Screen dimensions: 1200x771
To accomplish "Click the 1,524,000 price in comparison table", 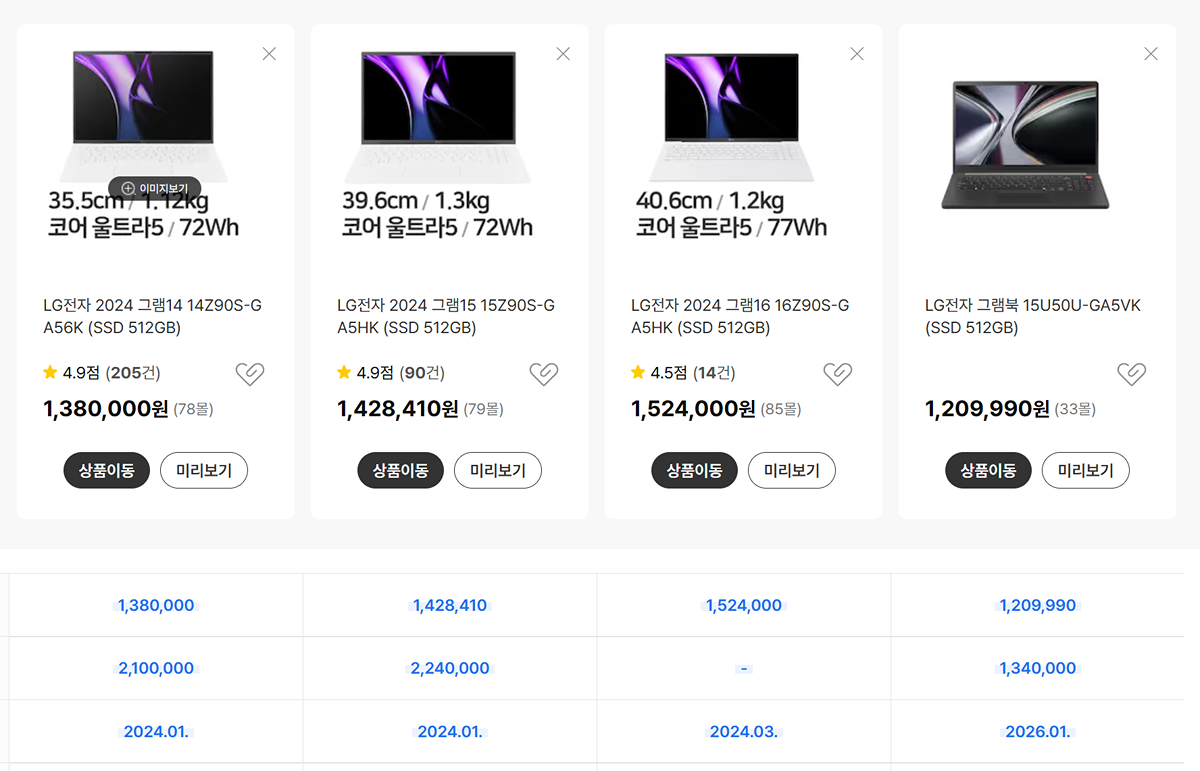I will [744, 605].
